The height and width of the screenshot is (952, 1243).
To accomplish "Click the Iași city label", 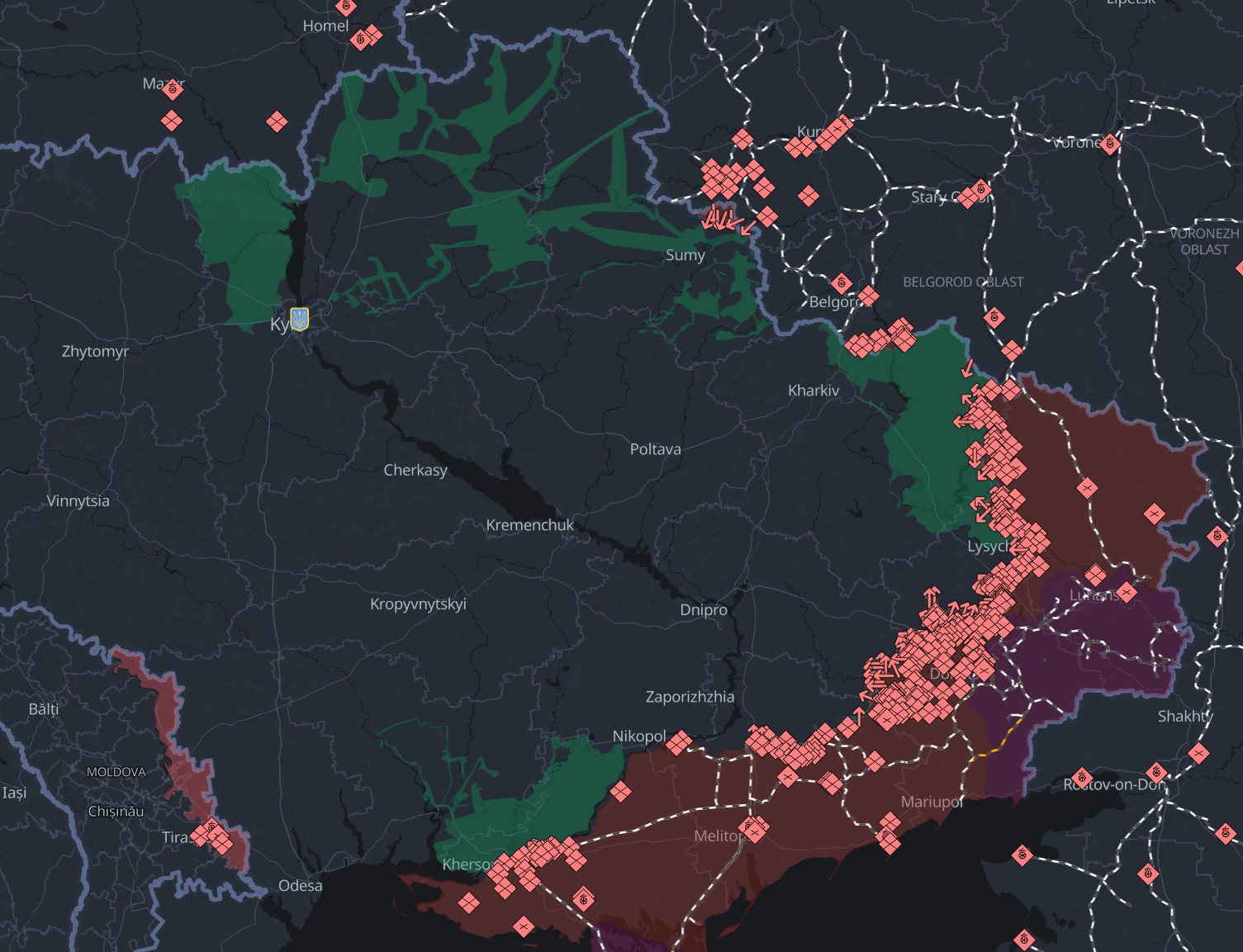I will [x=14, y=793].
